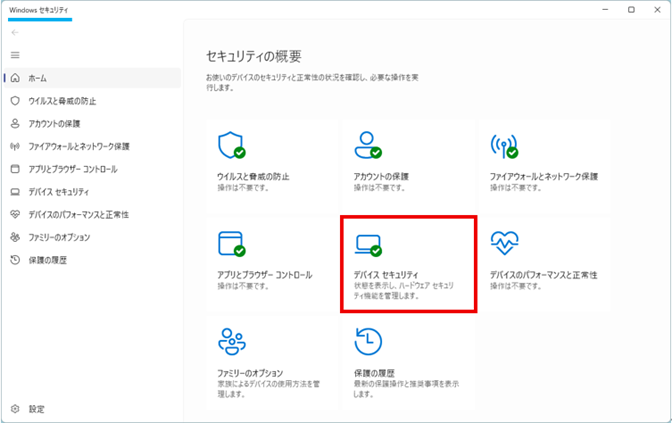Open 保護の履歴 in the sidebar
This screenshot has width=672, height=423.
tap(48, 260)
